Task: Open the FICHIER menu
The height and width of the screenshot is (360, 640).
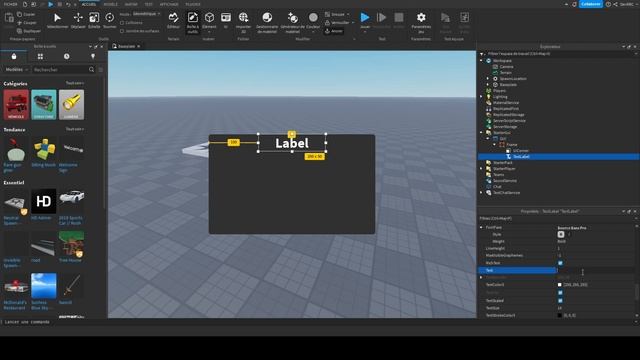Action: [11, 4]
